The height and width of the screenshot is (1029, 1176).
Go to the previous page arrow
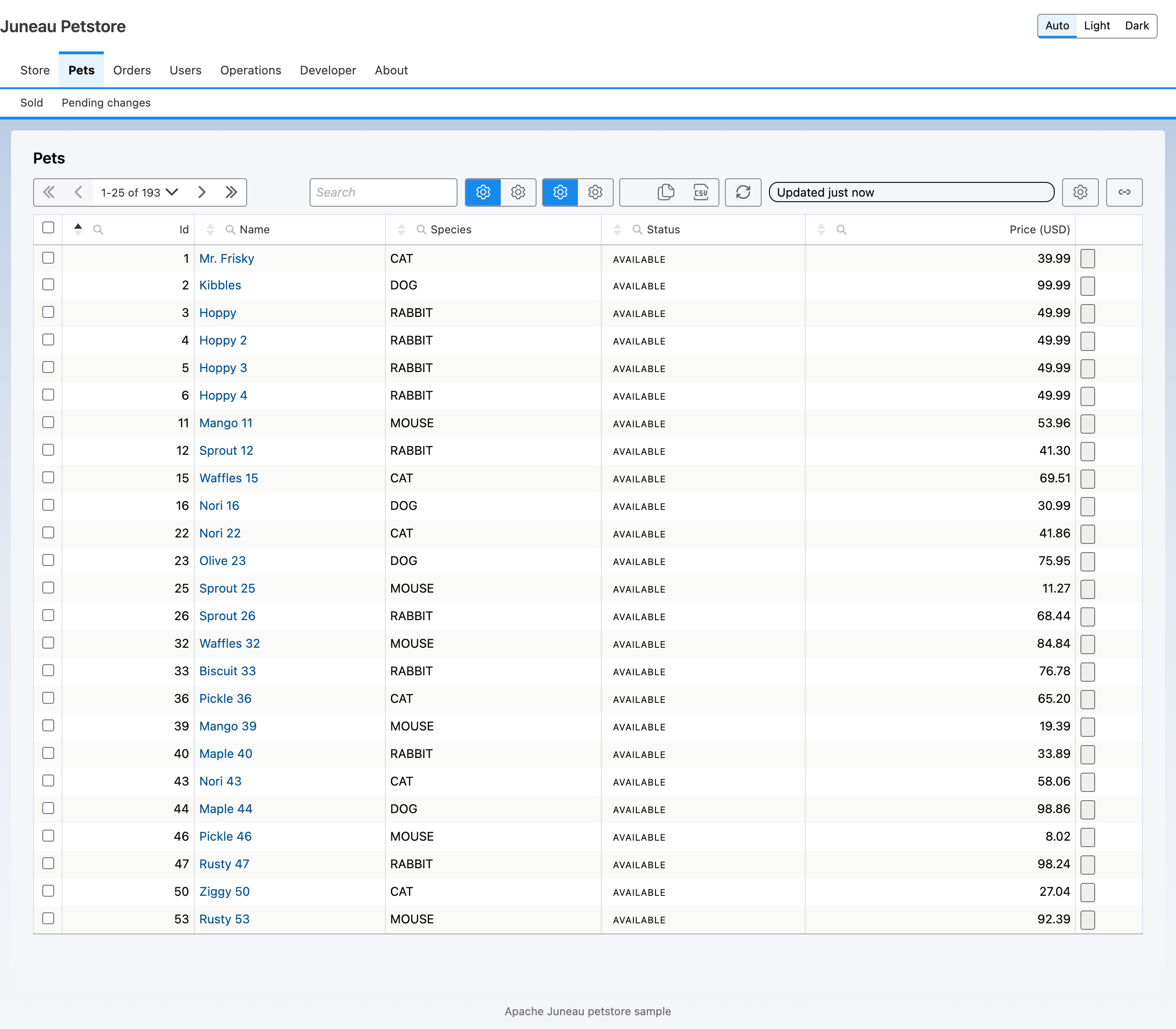tap(79, 192)
